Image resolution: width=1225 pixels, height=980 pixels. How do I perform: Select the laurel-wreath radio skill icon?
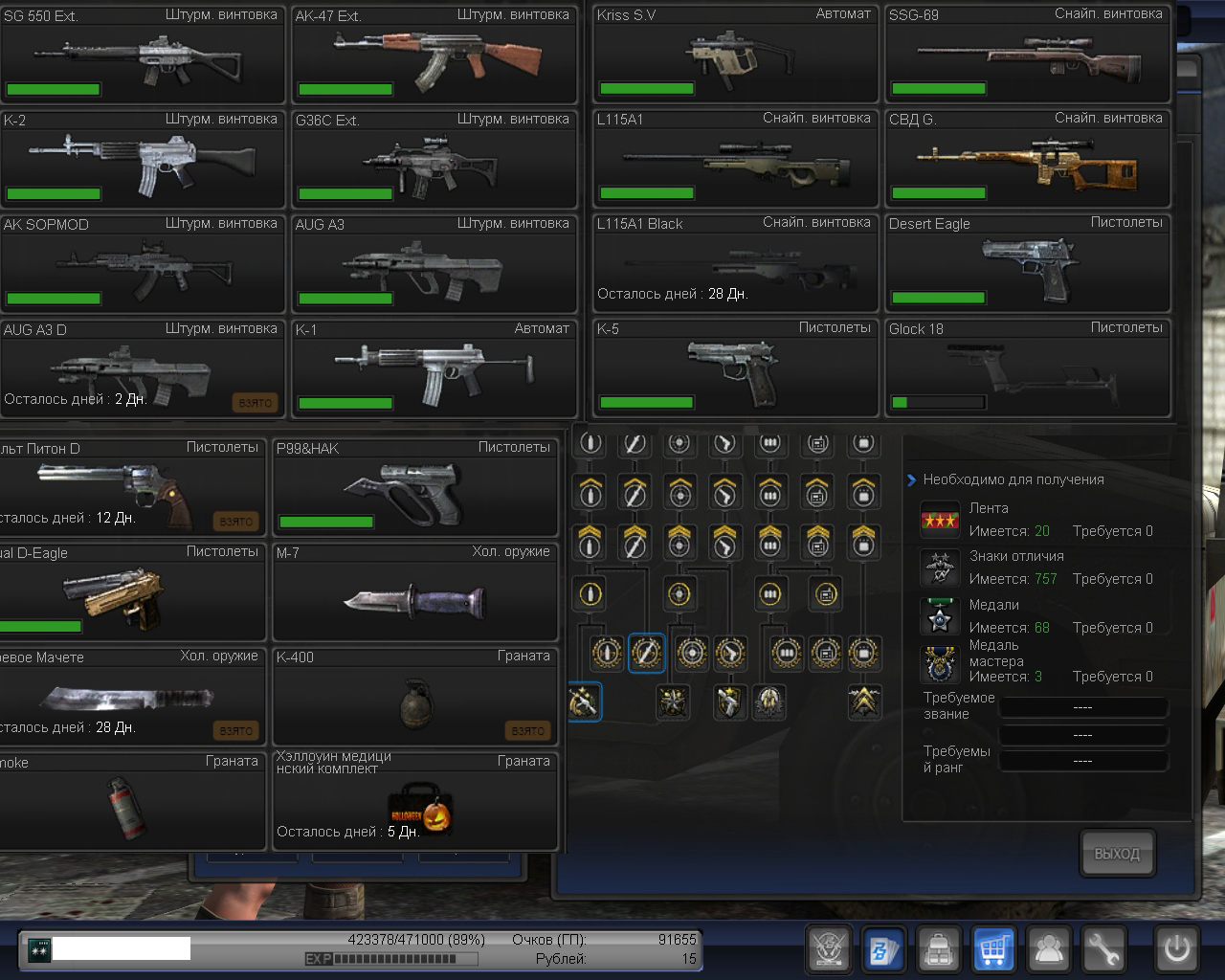[826, 653]
